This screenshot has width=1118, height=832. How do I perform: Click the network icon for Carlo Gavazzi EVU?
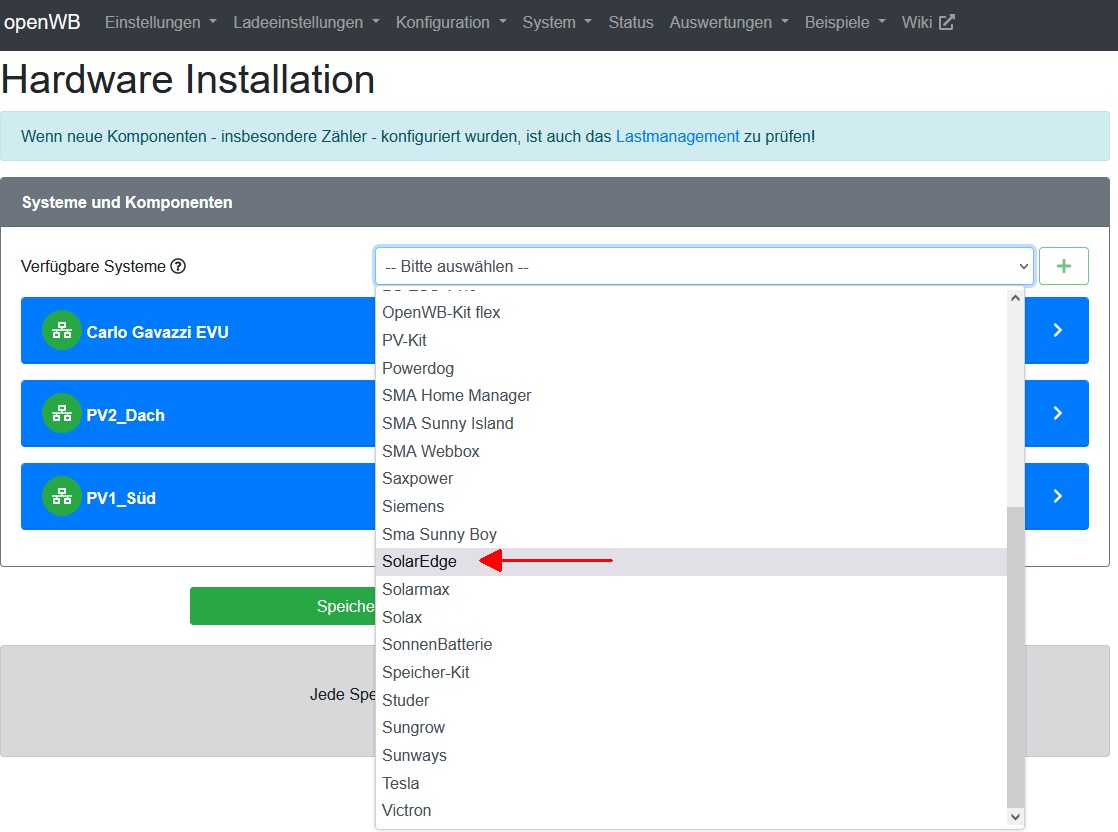coord(62,331)
